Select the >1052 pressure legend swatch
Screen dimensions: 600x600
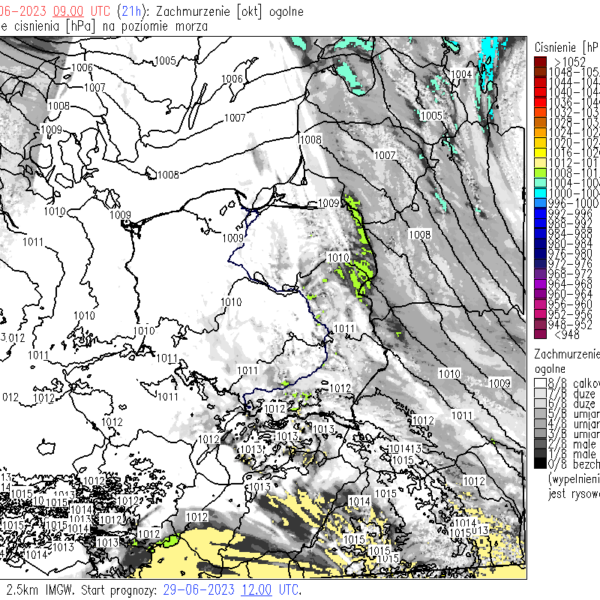click(540, 61)
